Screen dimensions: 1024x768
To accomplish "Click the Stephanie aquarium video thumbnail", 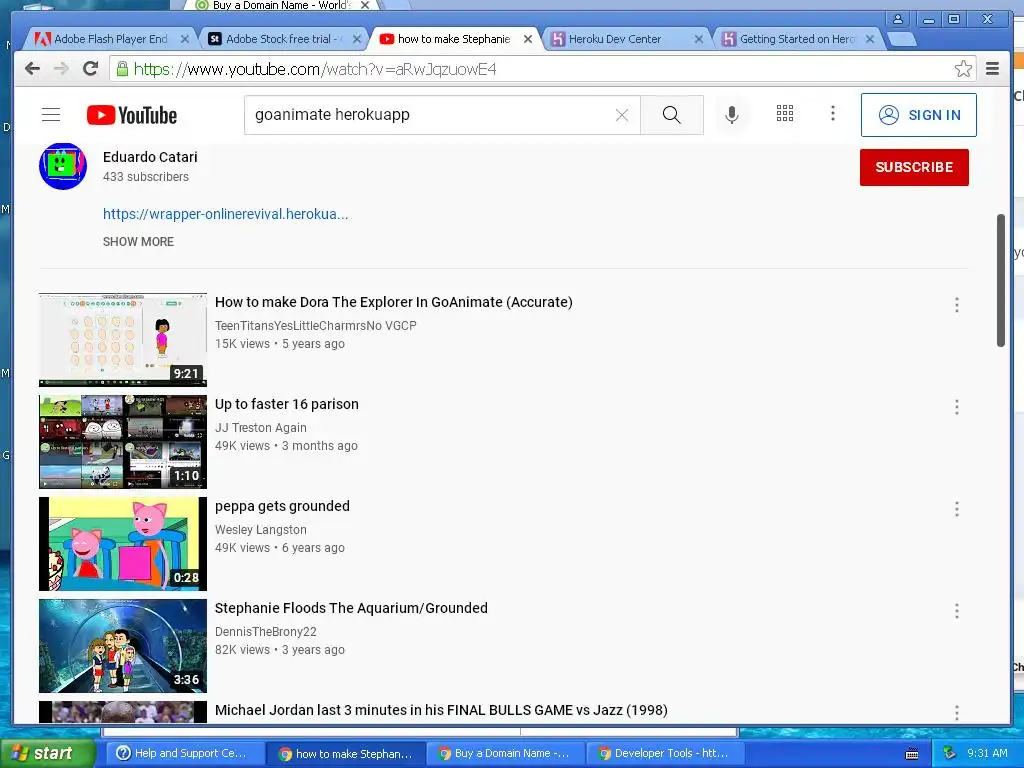I will pyautogui.click(x=123, y=645).
